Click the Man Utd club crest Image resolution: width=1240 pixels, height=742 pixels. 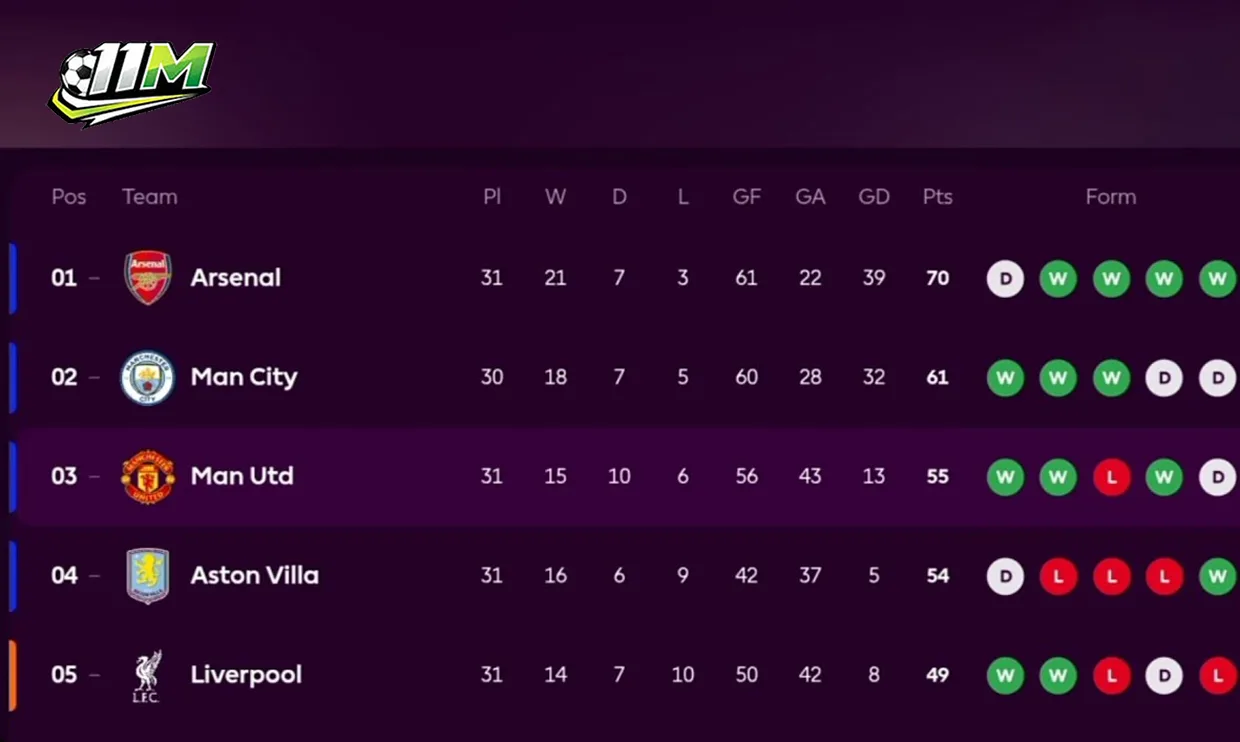[148, 476]
